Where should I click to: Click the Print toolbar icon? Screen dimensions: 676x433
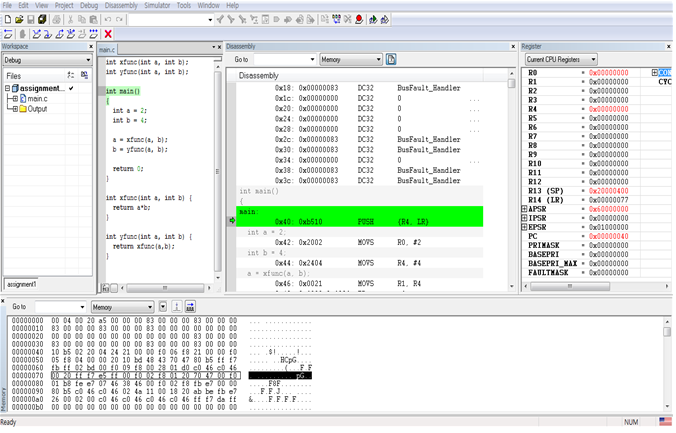click(x=56, y=20)
